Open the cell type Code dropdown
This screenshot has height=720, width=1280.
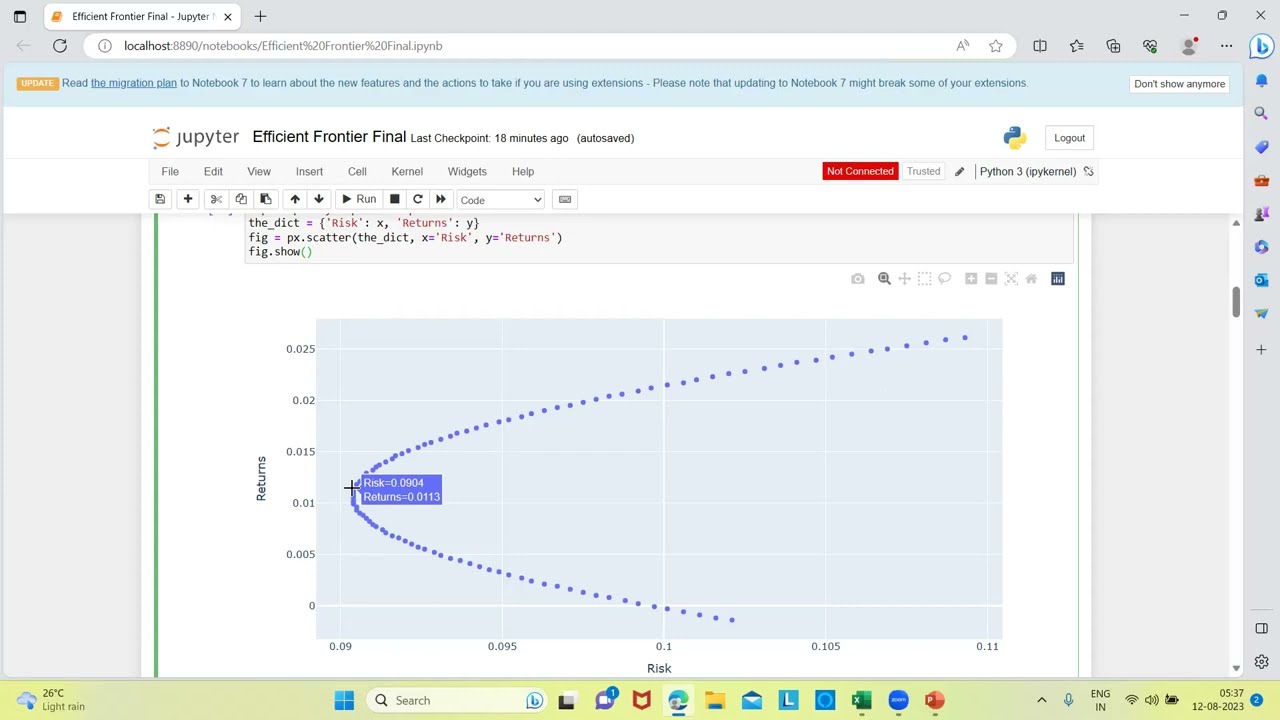[x=500, y=200]
